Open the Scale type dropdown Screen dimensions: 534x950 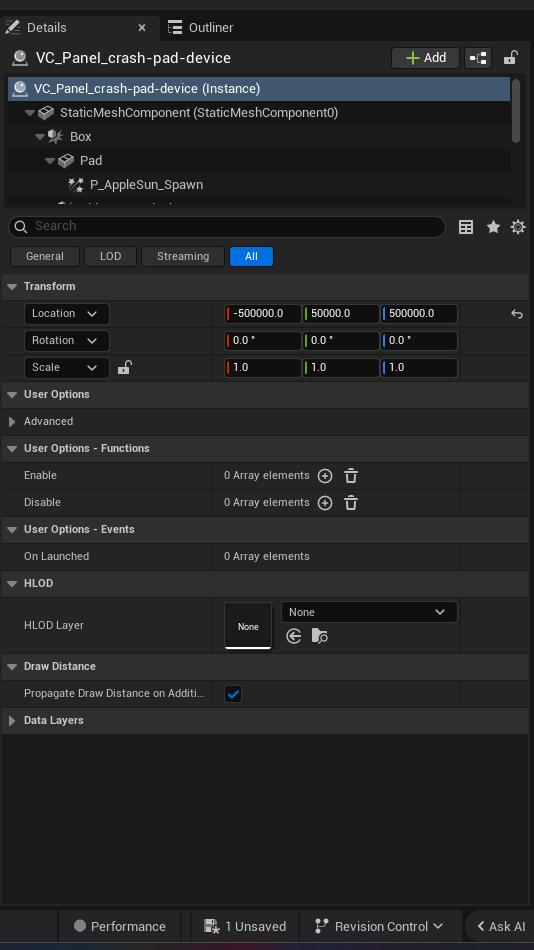(67, 368)
